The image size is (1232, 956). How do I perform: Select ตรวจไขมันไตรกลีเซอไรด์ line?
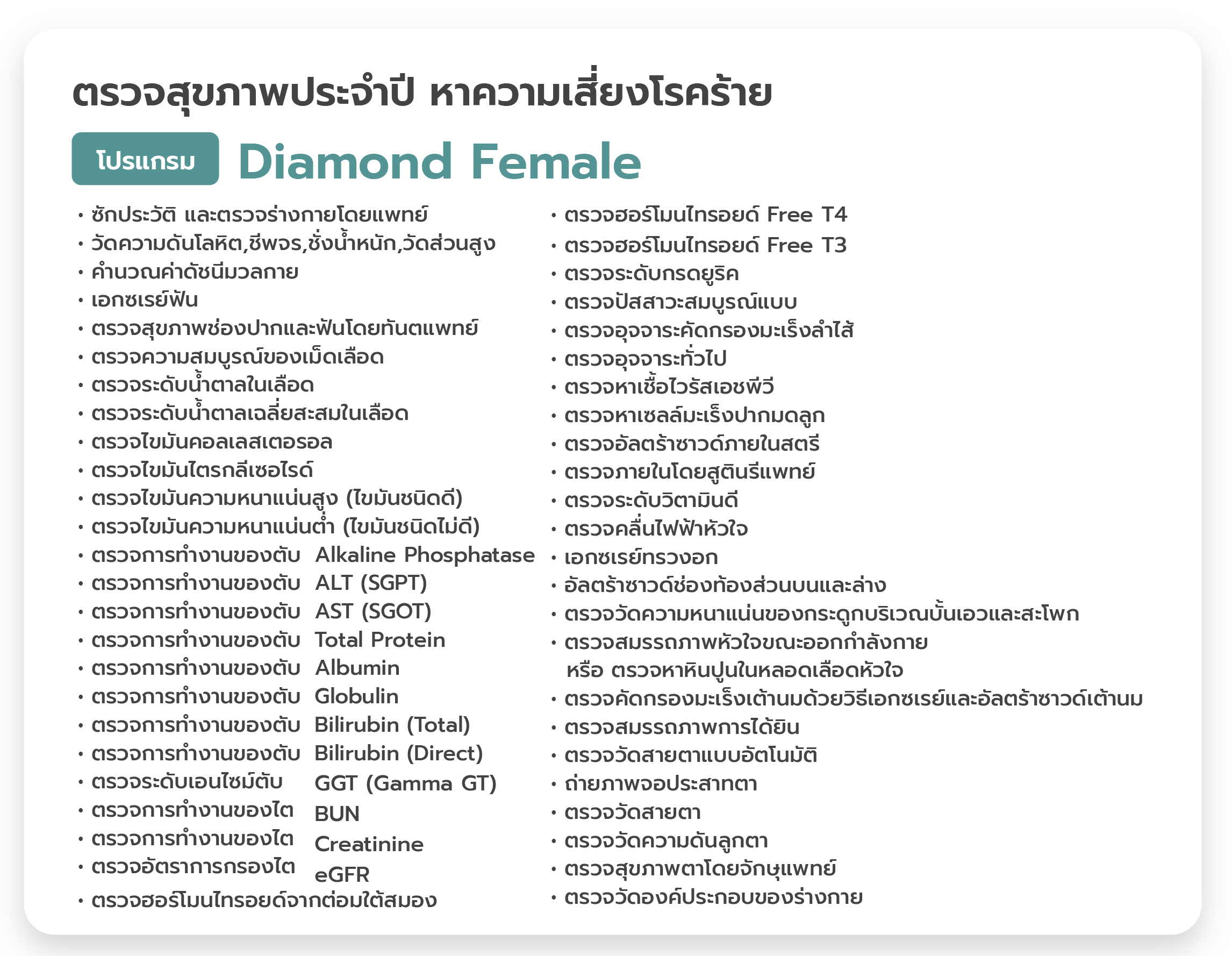(x=202, y=469)
